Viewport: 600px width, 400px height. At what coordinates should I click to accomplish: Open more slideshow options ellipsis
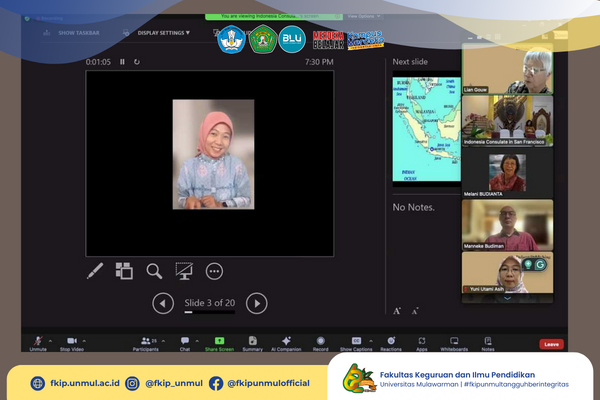[x=214, y=270]
